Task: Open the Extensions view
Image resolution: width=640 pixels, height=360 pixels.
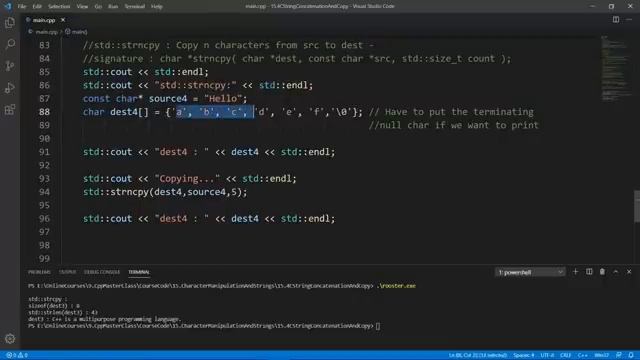Action: click(x=10, y=109)
